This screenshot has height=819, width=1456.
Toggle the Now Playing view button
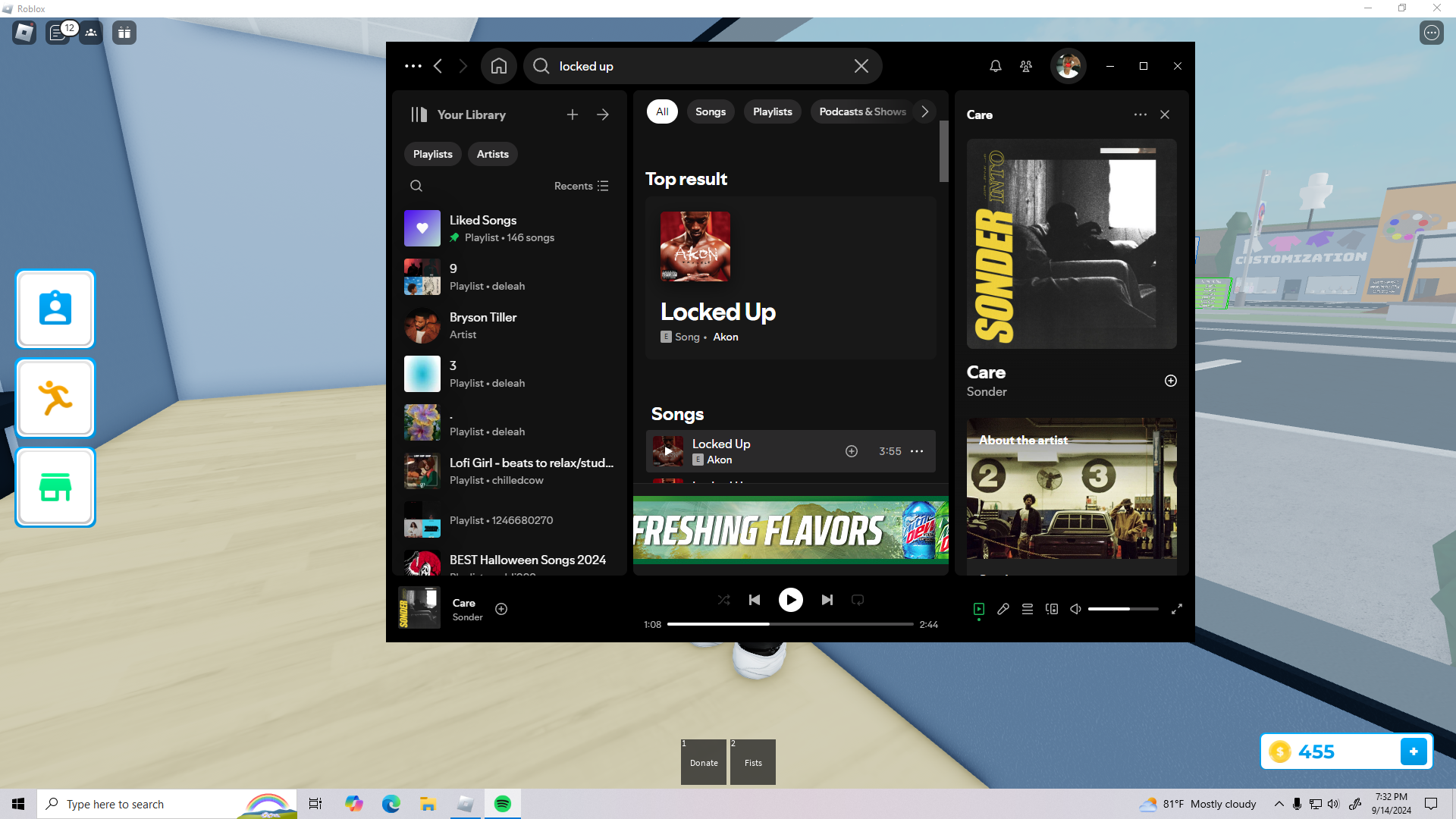click(x=978, y=609)
